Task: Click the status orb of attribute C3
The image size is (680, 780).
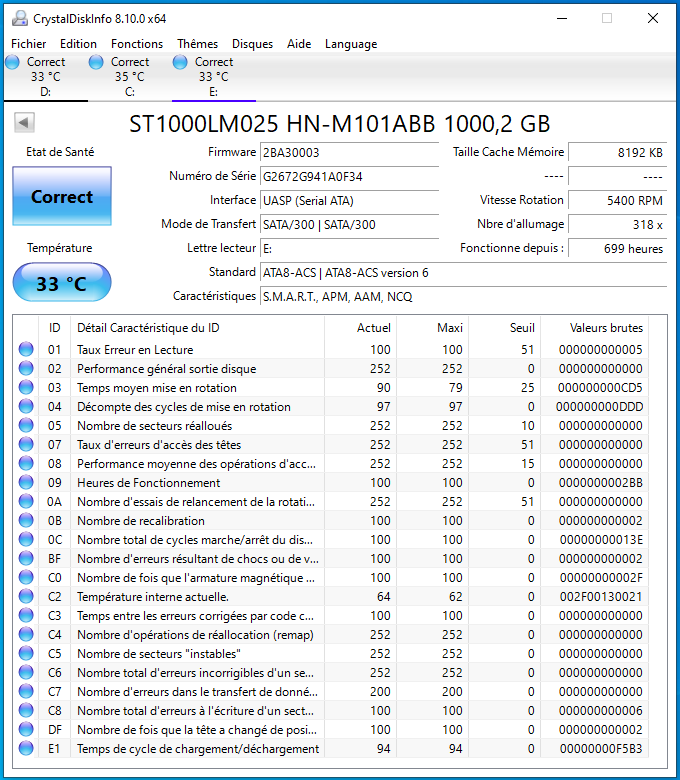Action: (26, 615)
